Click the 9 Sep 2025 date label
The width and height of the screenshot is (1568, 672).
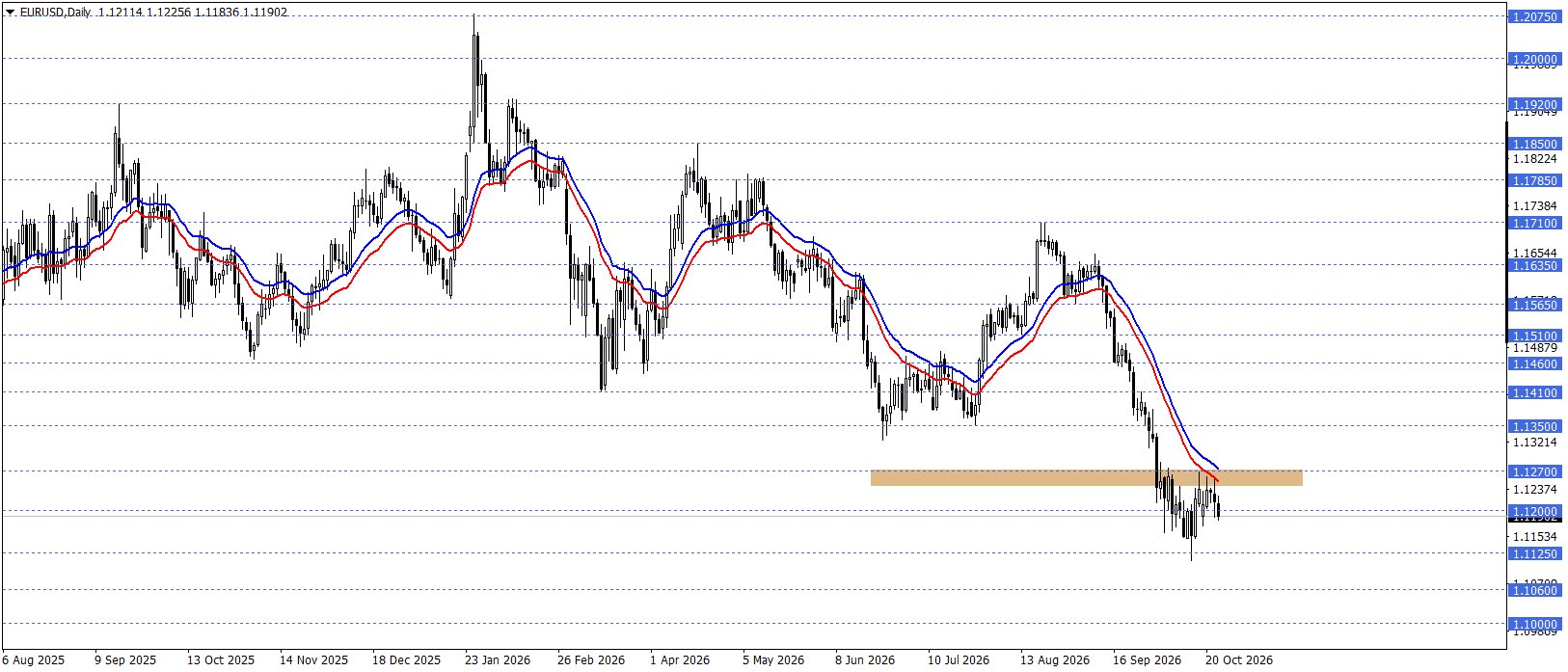click(125, 660)
